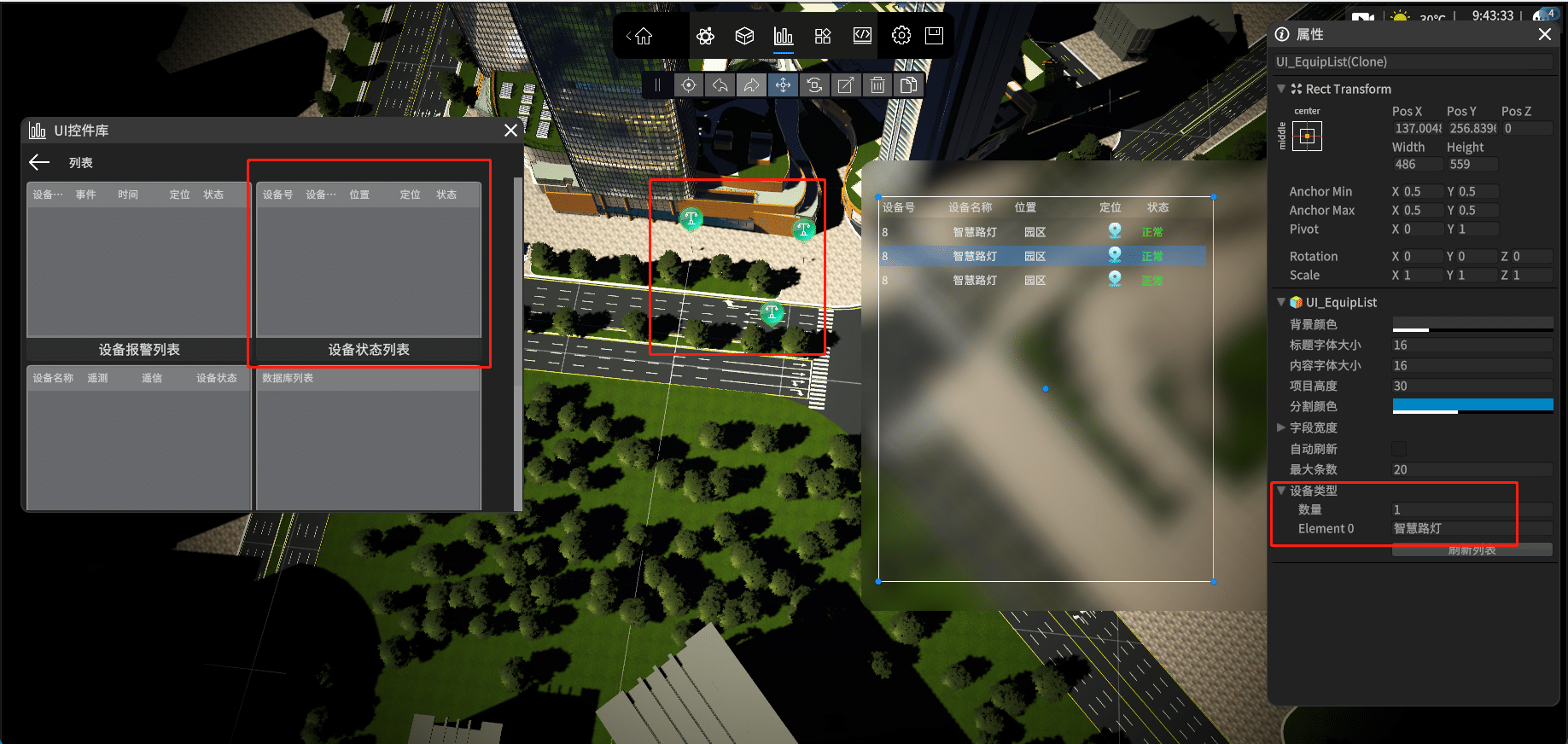Click the 最大条数 field showing 20
The width and height of the screenshot is (1568, 744).
click(x=1472, y=469)
